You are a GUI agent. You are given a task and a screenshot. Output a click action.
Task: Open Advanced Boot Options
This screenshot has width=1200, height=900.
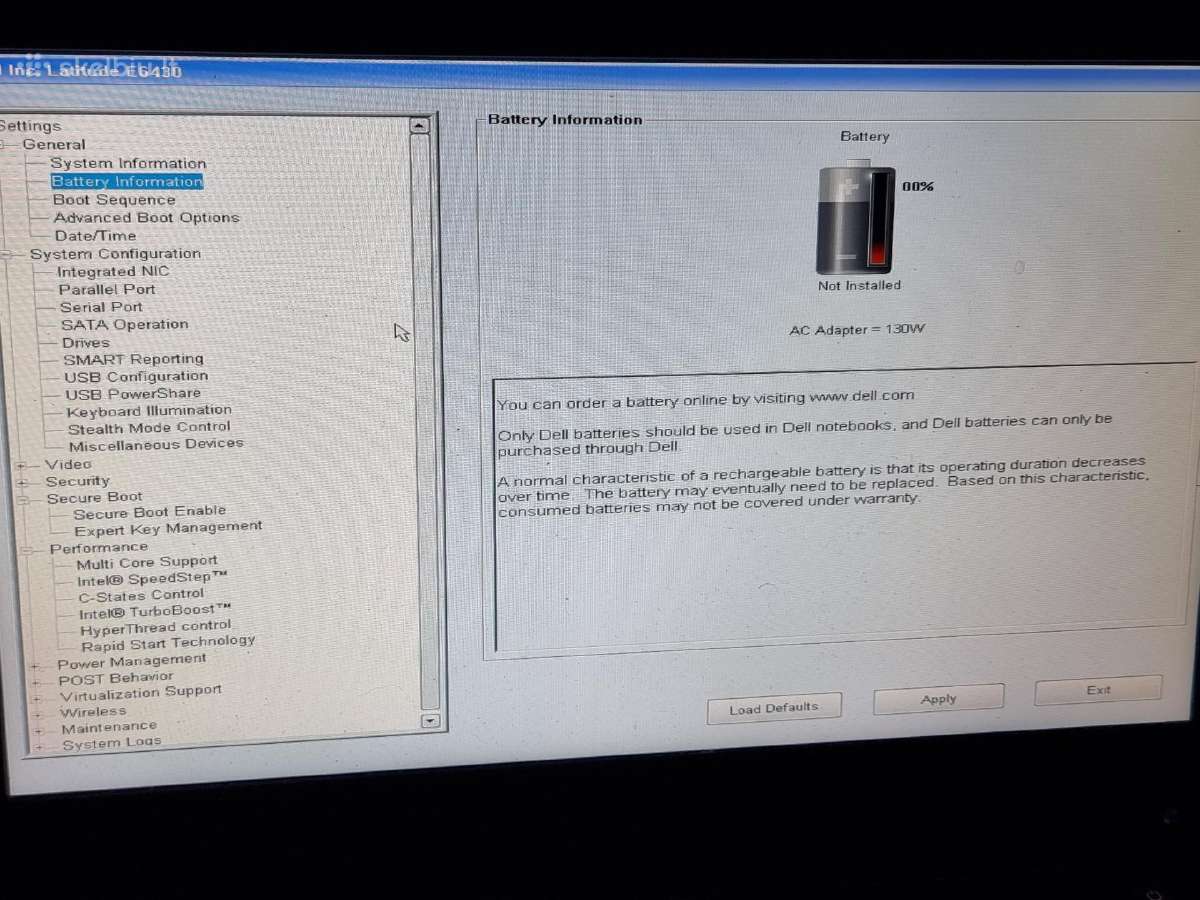(x=146, y=217)
